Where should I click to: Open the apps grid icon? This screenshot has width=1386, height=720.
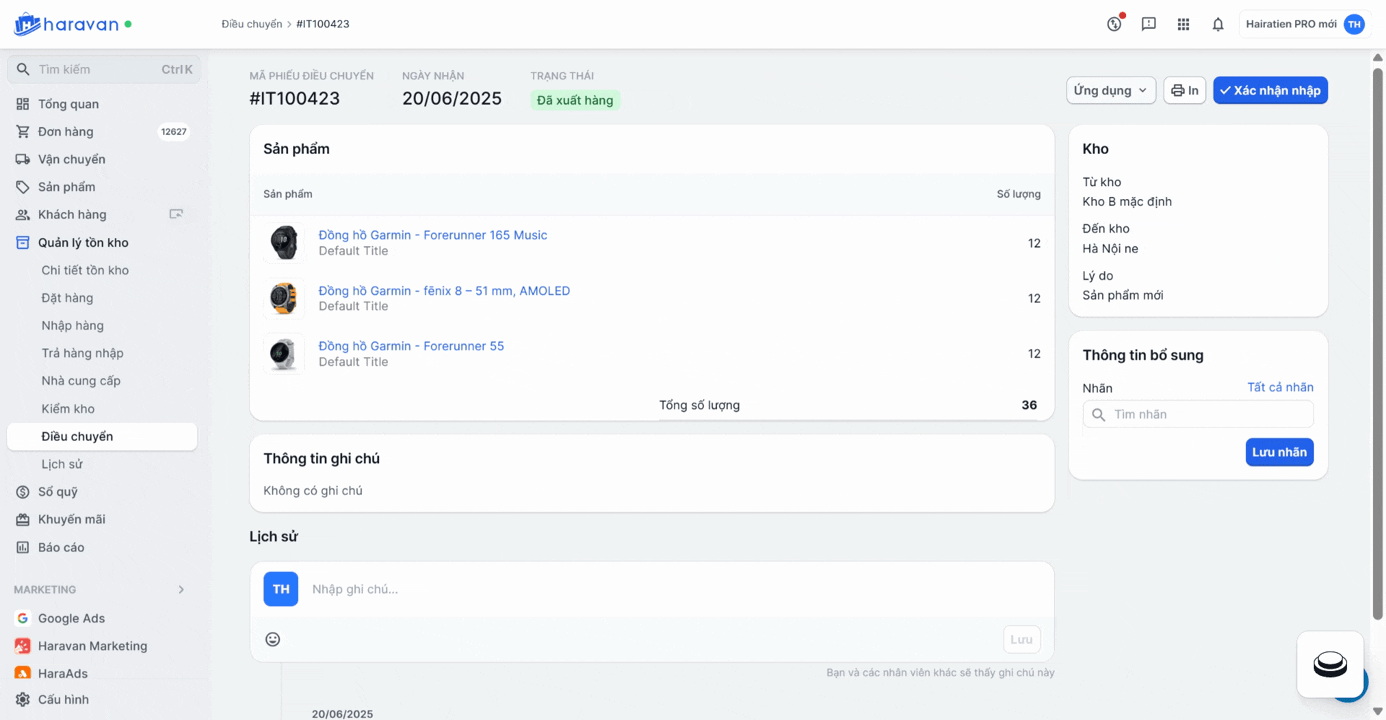point(1183,24)
